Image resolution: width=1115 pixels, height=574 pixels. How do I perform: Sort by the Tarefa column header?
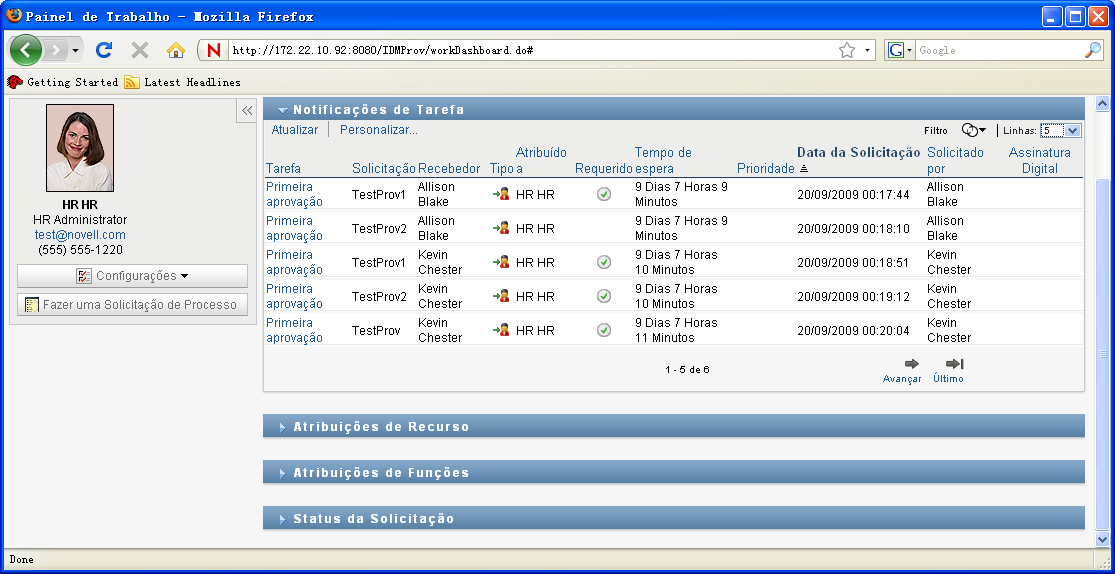[x=283, y=169]
